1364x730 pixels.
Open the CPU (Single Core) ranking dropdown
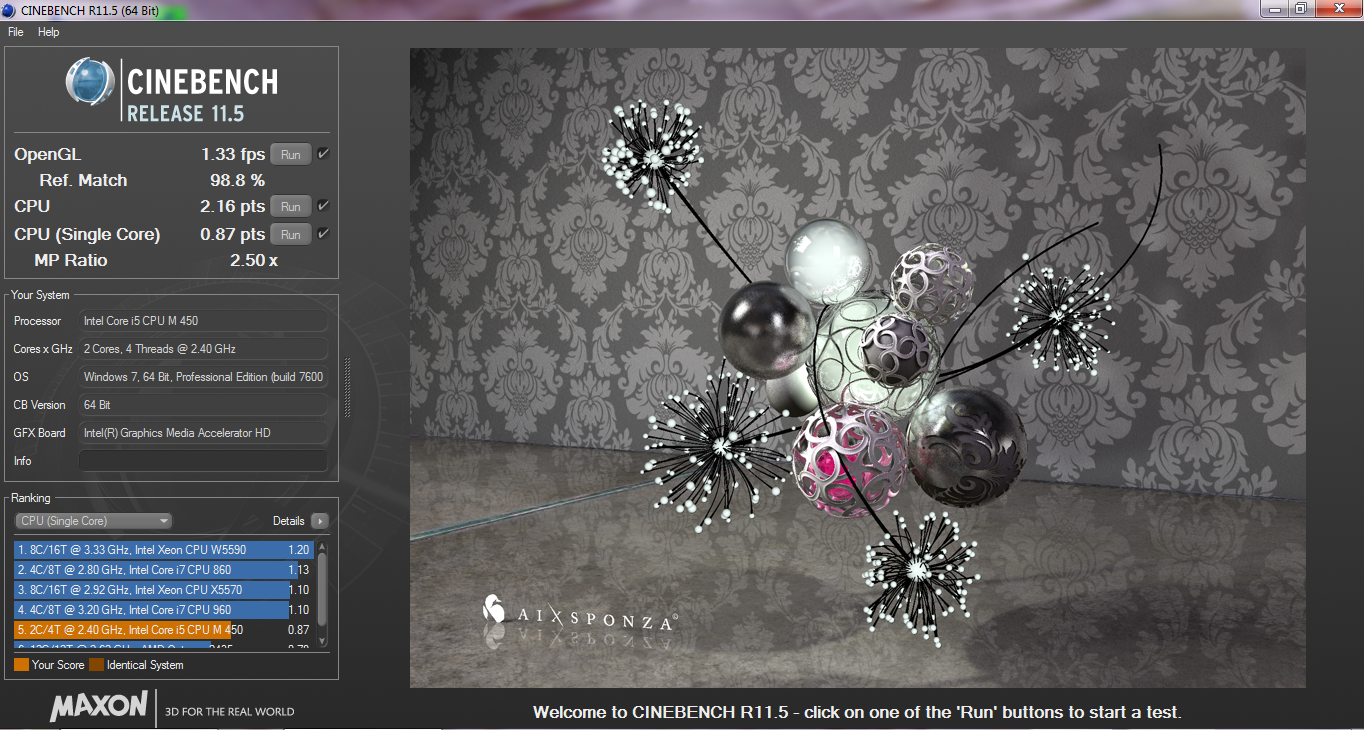click(x=94, y=521)
